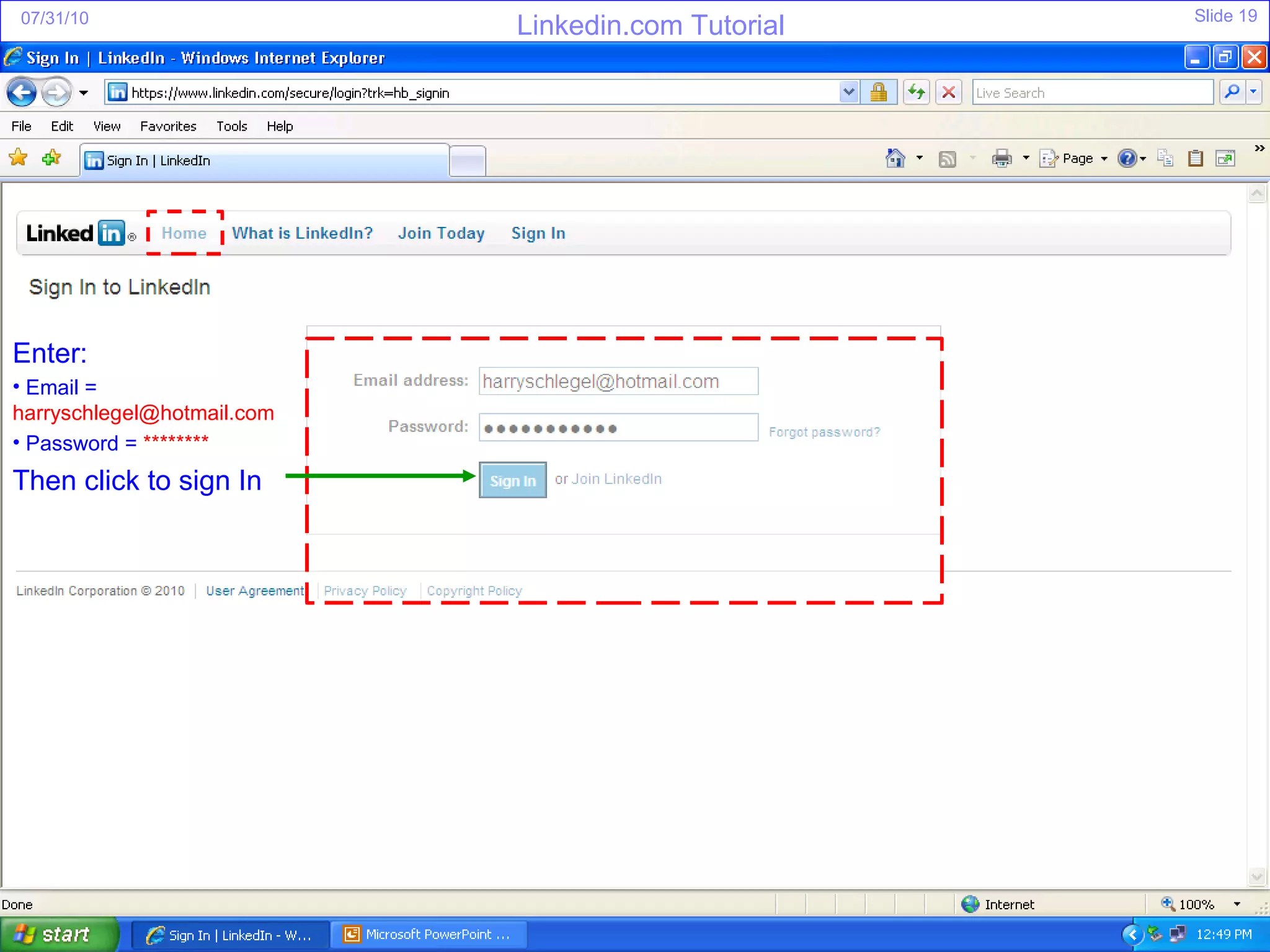The width and height of the screenshot is (1270, 952).
Task: Click inside the Live Search box
Action: 1092,92
